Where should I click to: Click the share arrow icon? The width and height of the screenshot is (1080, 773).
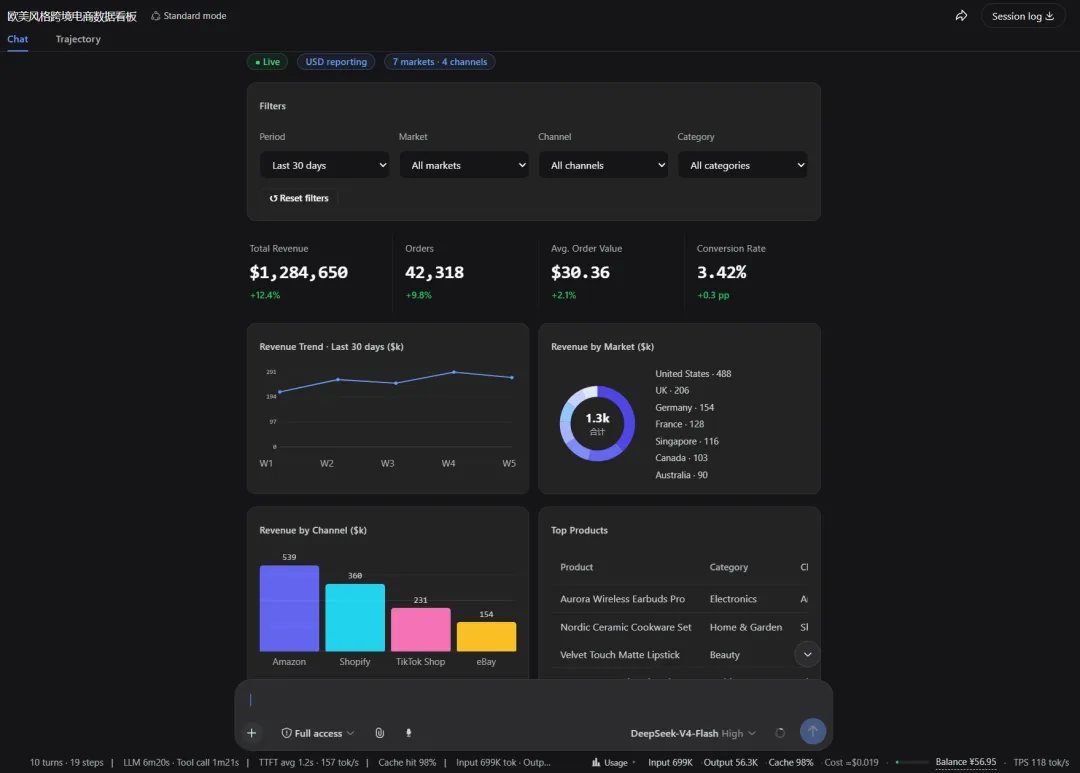coord(961,16)
